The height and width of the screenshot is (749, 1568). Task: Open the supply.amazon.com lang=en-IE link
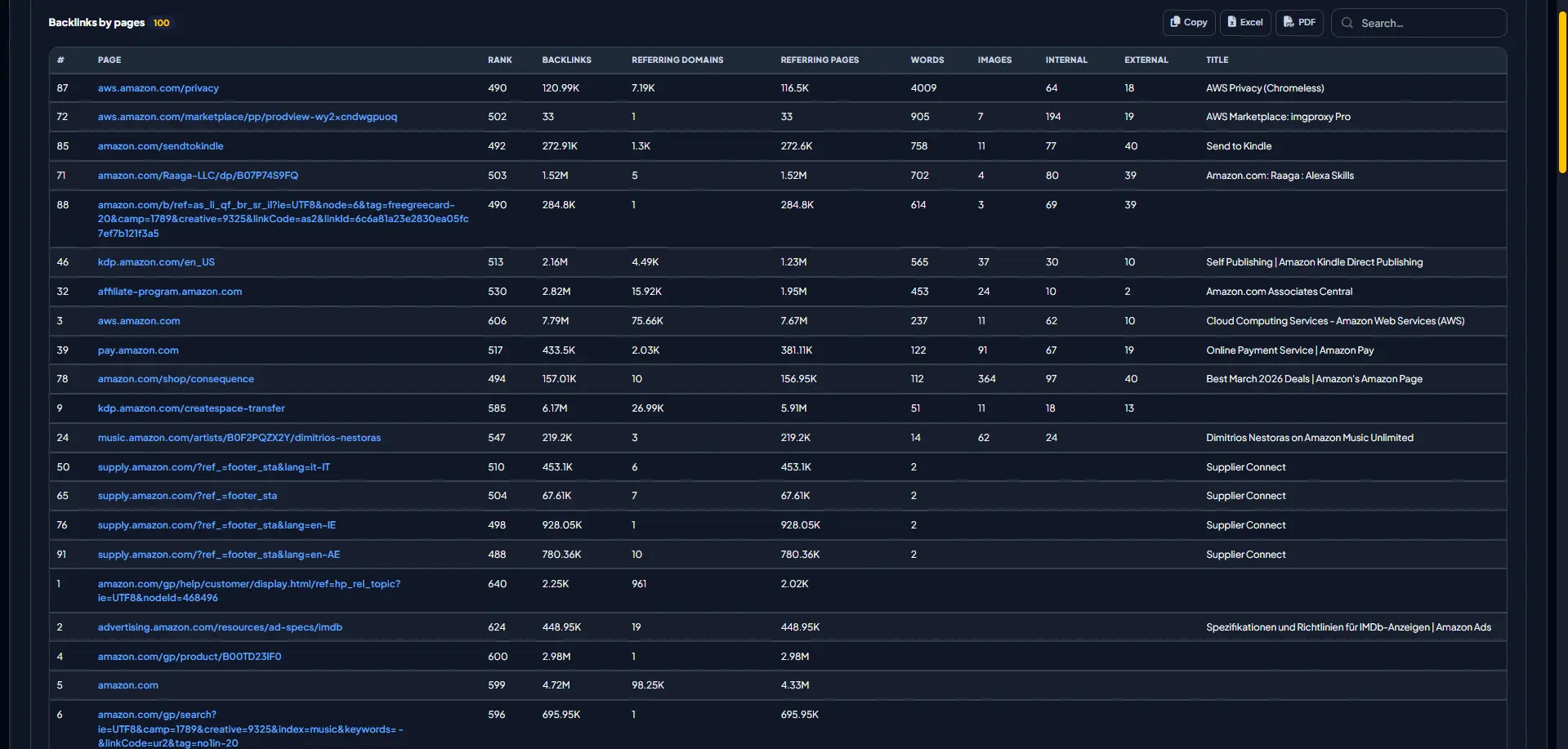217,525
